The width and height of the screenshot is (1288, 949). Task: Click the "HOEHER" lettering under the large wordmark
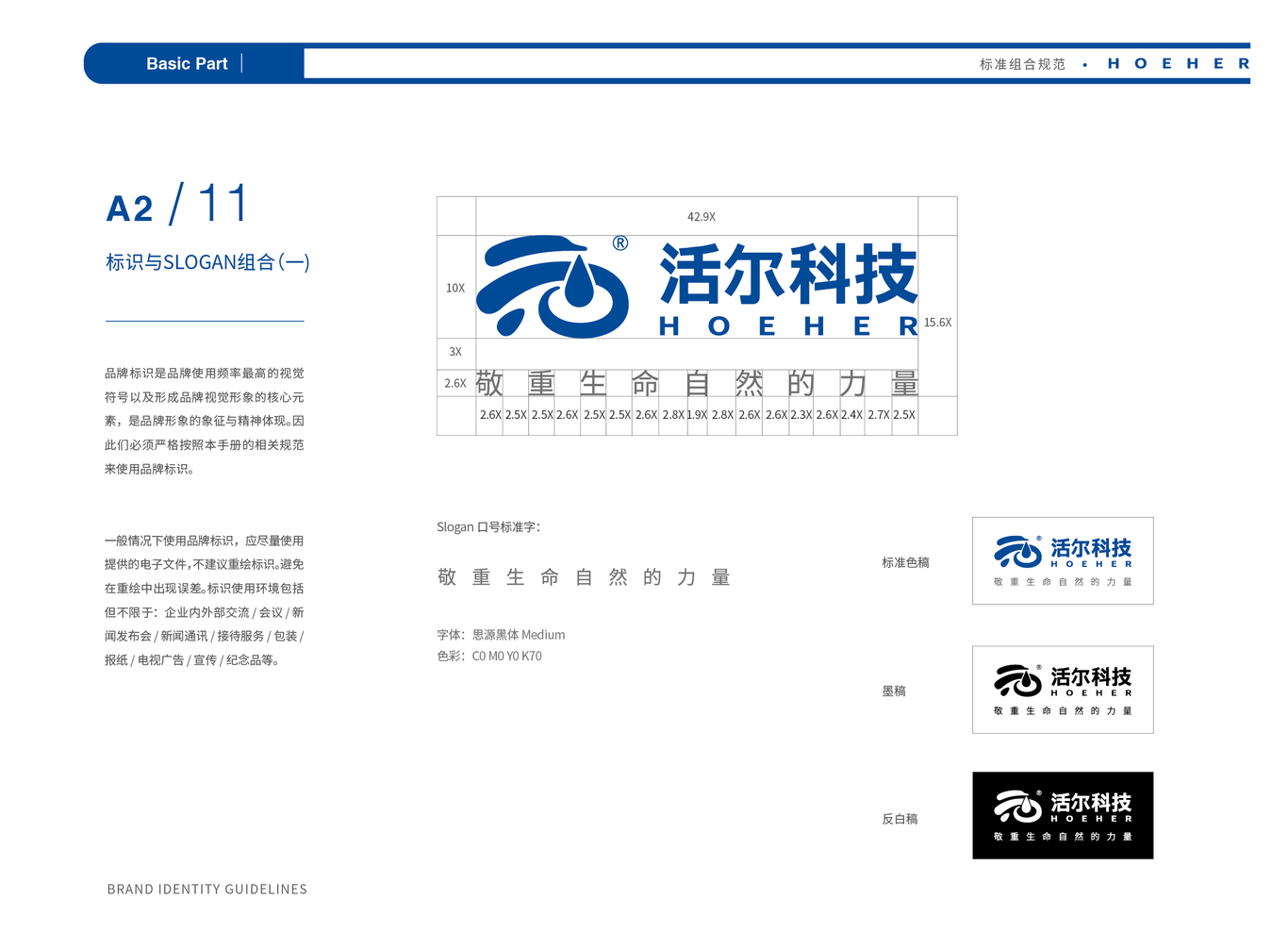[788, 326]
